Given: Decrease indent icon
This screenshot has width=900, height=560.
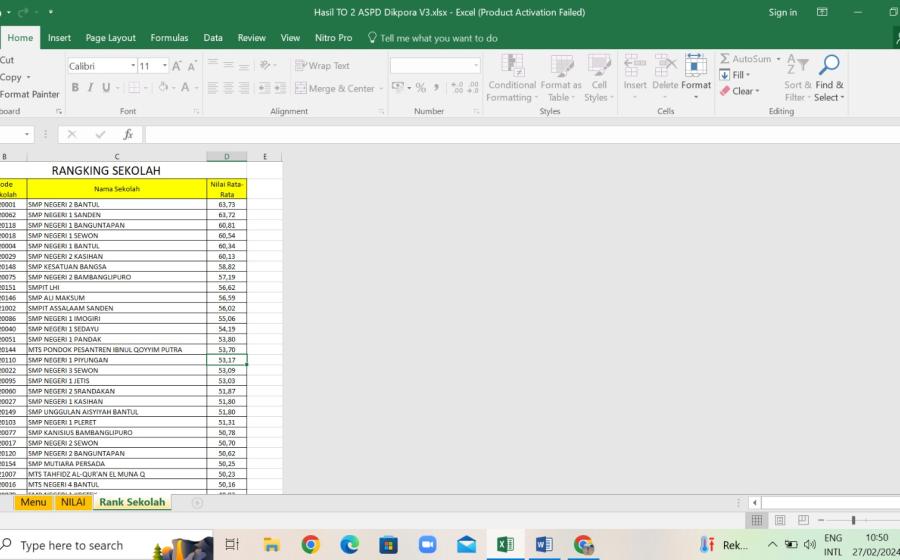Looking at the screenshot, I should point(264,88).
